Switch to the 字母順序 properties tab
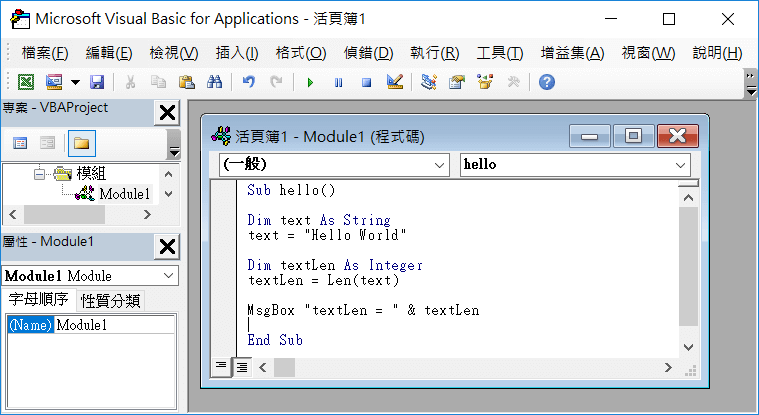This screenshot has height=415, width=759. click(39, 300)
